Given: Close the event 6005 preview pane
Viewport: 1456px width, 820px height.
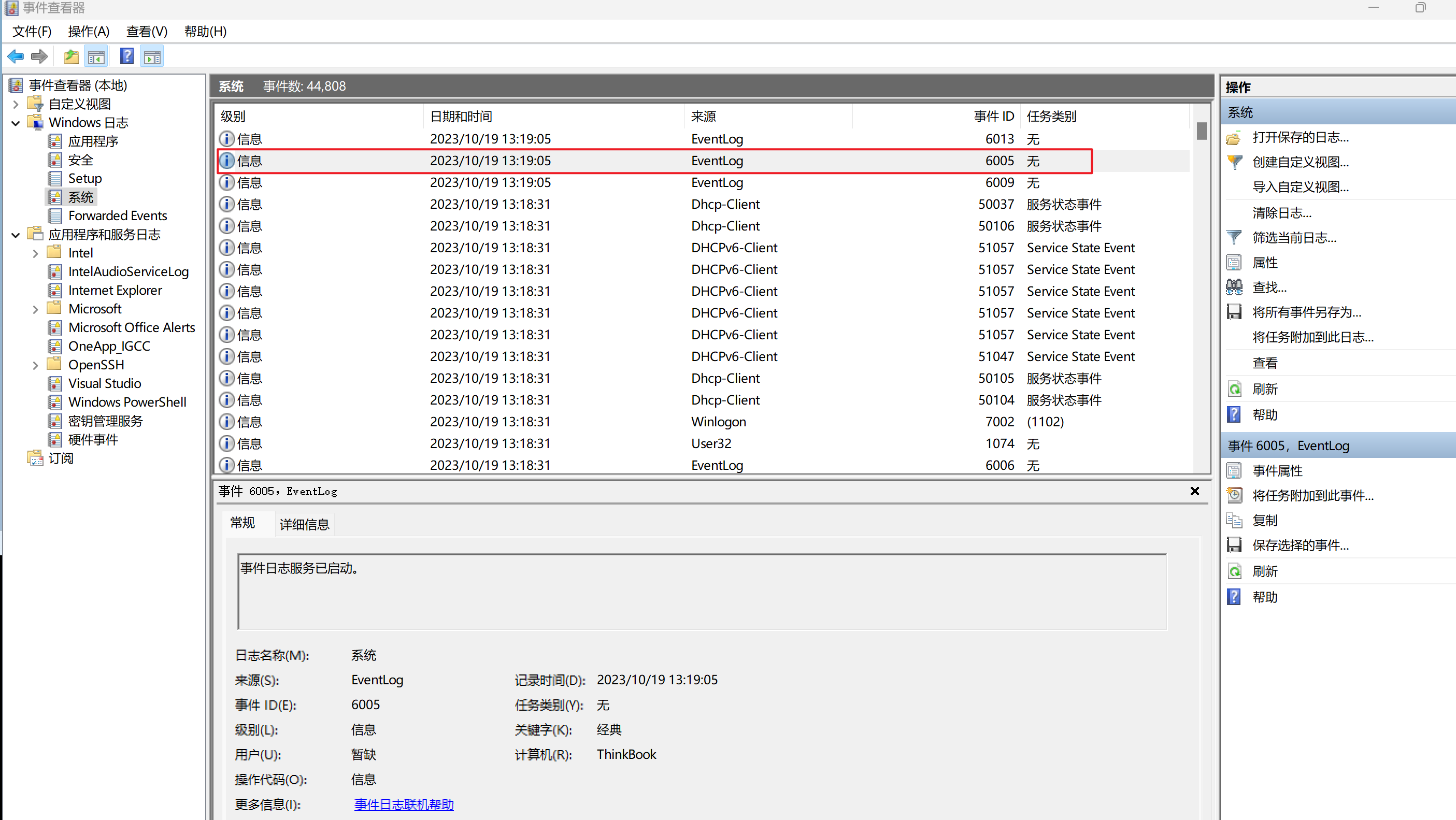Looking at the screenshot, I should 1194,491.
